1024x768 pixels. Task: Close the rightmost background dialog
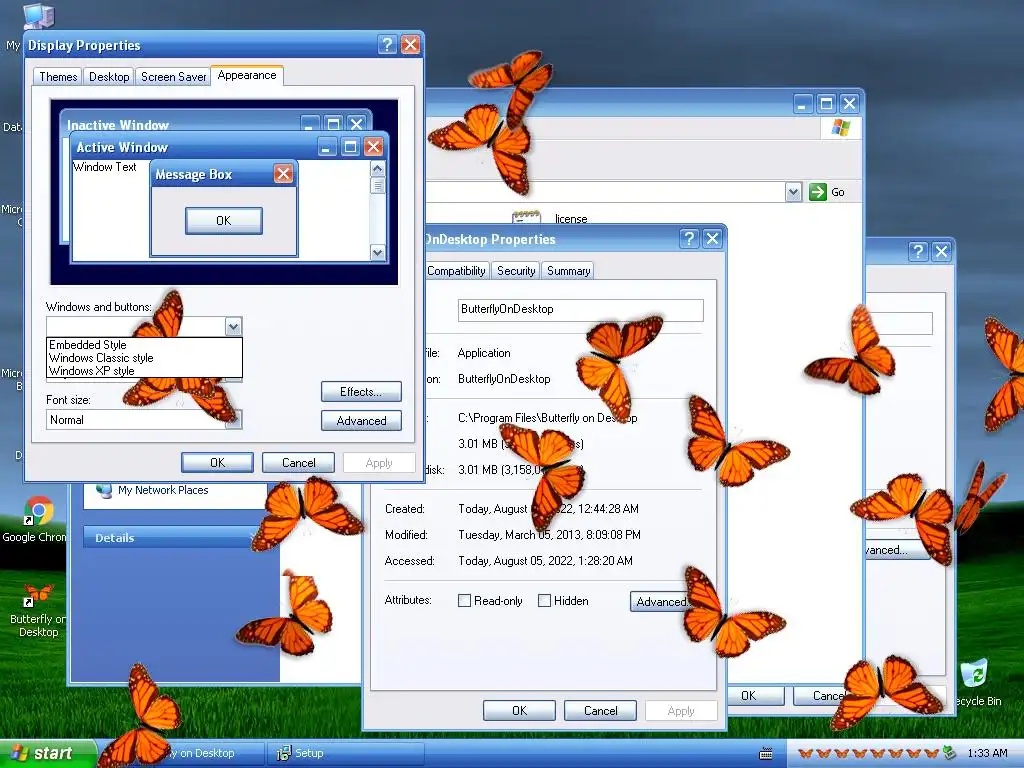pos(941,251)
